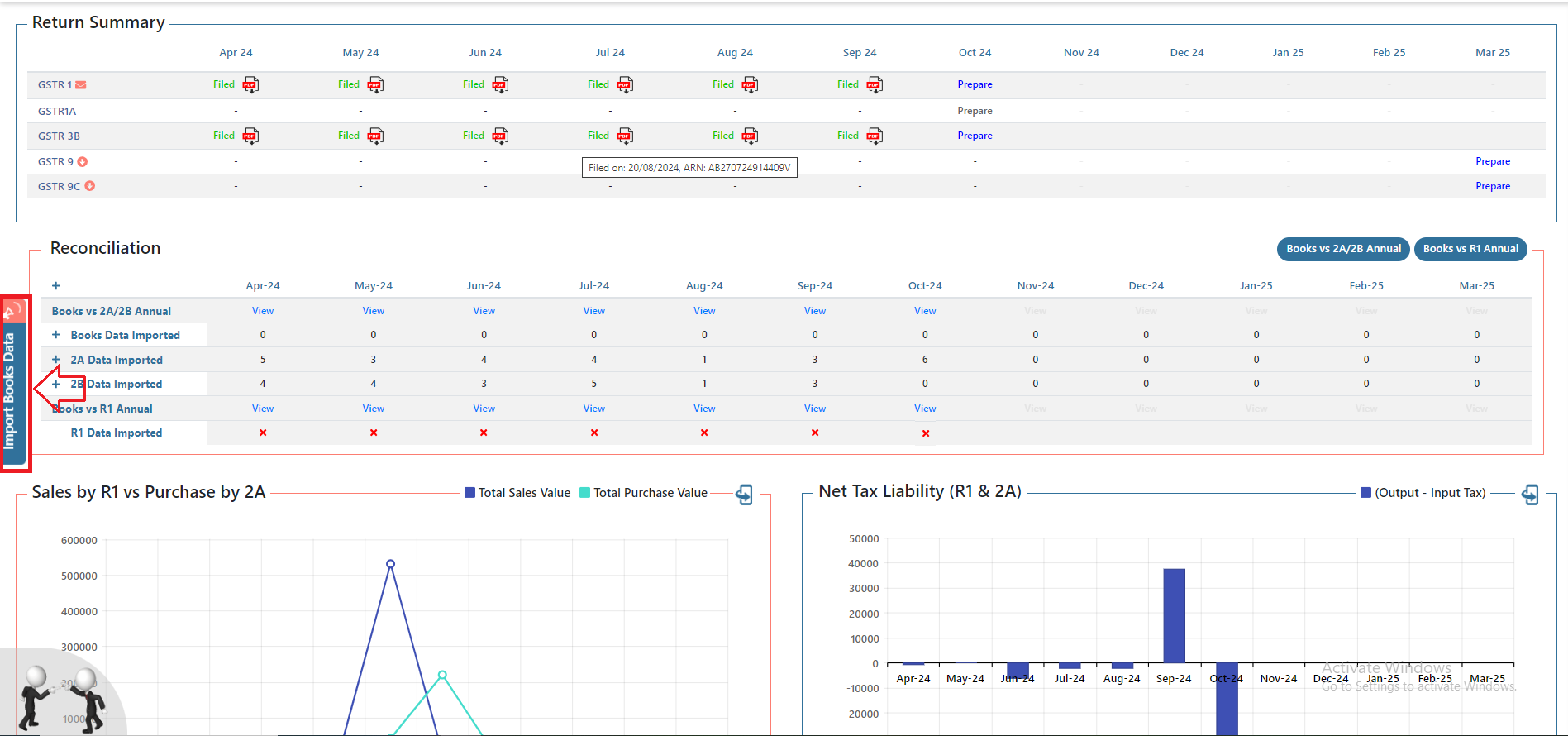
Task: Click the purchase value peak data point
Action: point(442,675)
